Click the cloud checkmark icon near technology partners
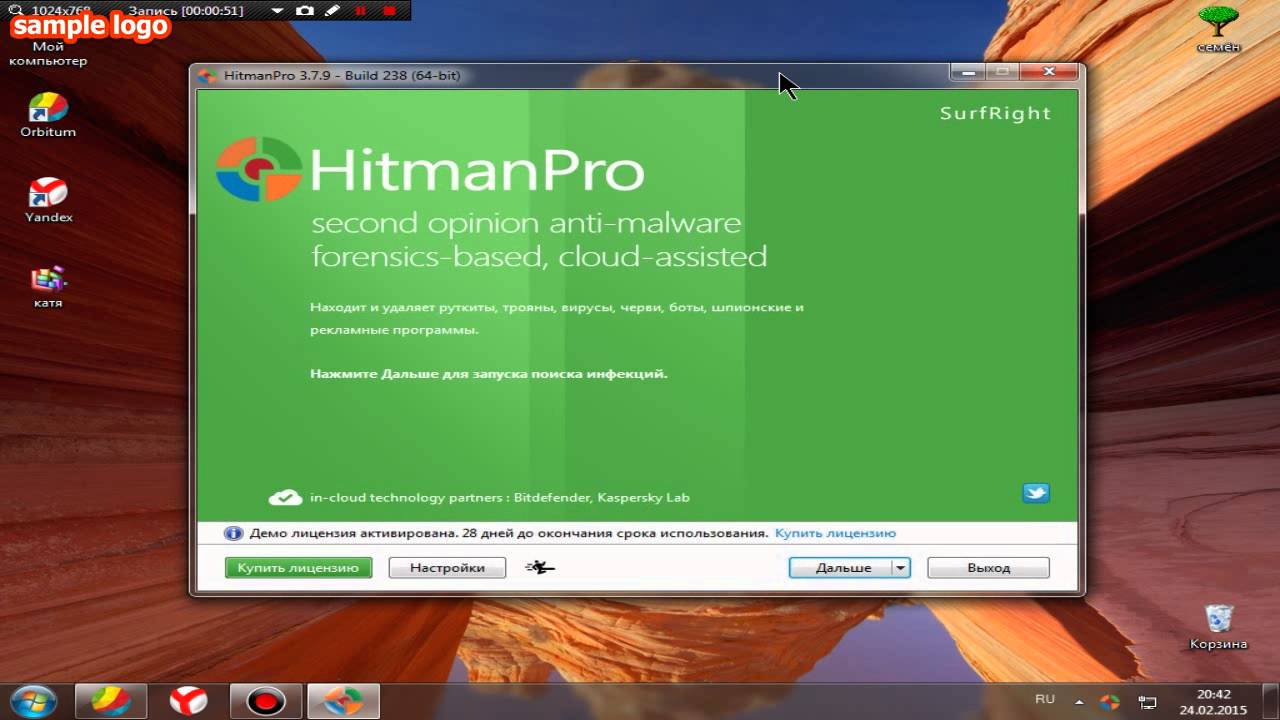This screenshot has height=720, width=1280. point(286,497)
